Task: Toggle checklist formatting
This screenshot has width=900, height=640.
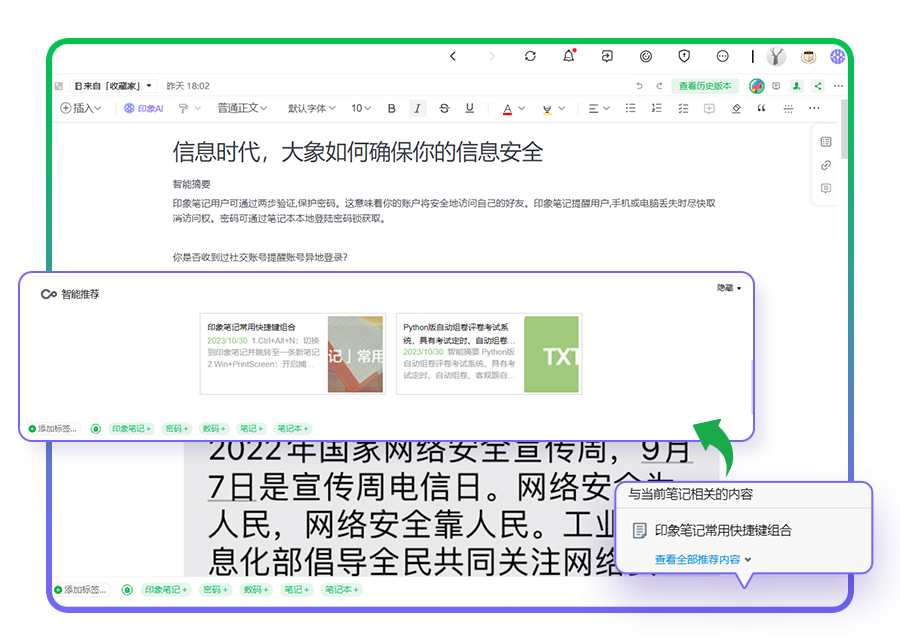Action: click(683, 108)
